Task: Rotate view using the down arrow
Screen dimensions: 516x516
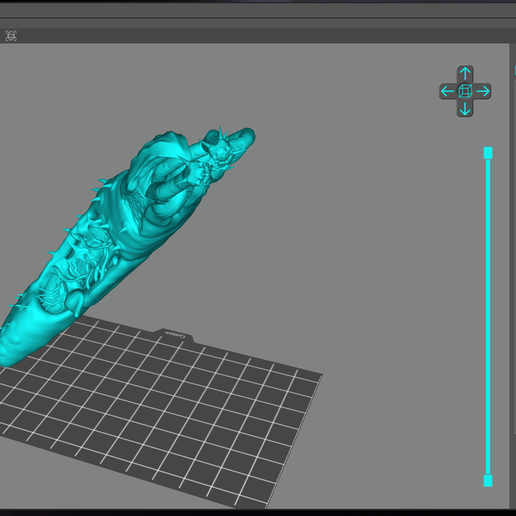Action: pos(465,109)
